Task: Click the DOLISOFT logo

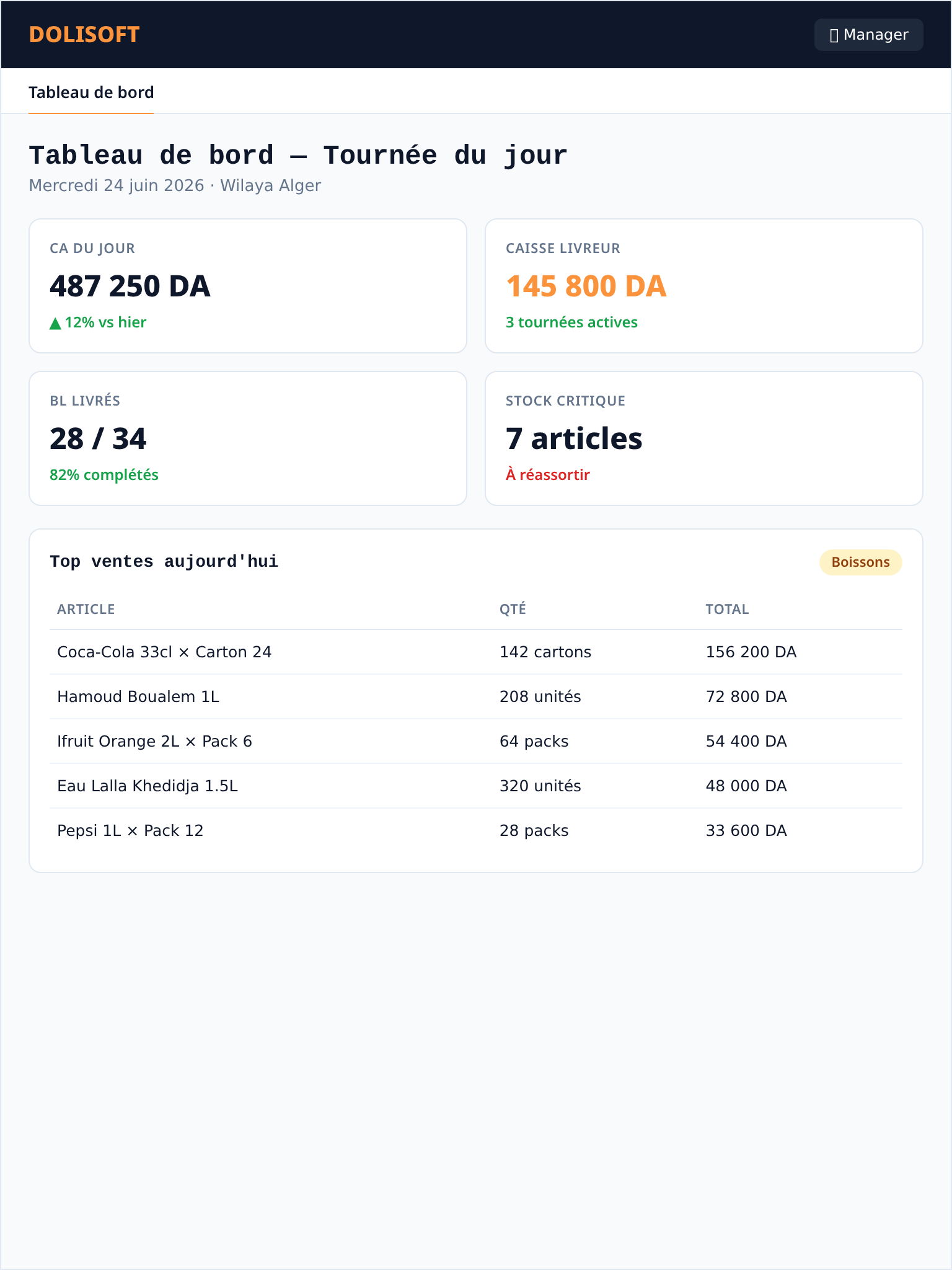Action: coord(84,35)
